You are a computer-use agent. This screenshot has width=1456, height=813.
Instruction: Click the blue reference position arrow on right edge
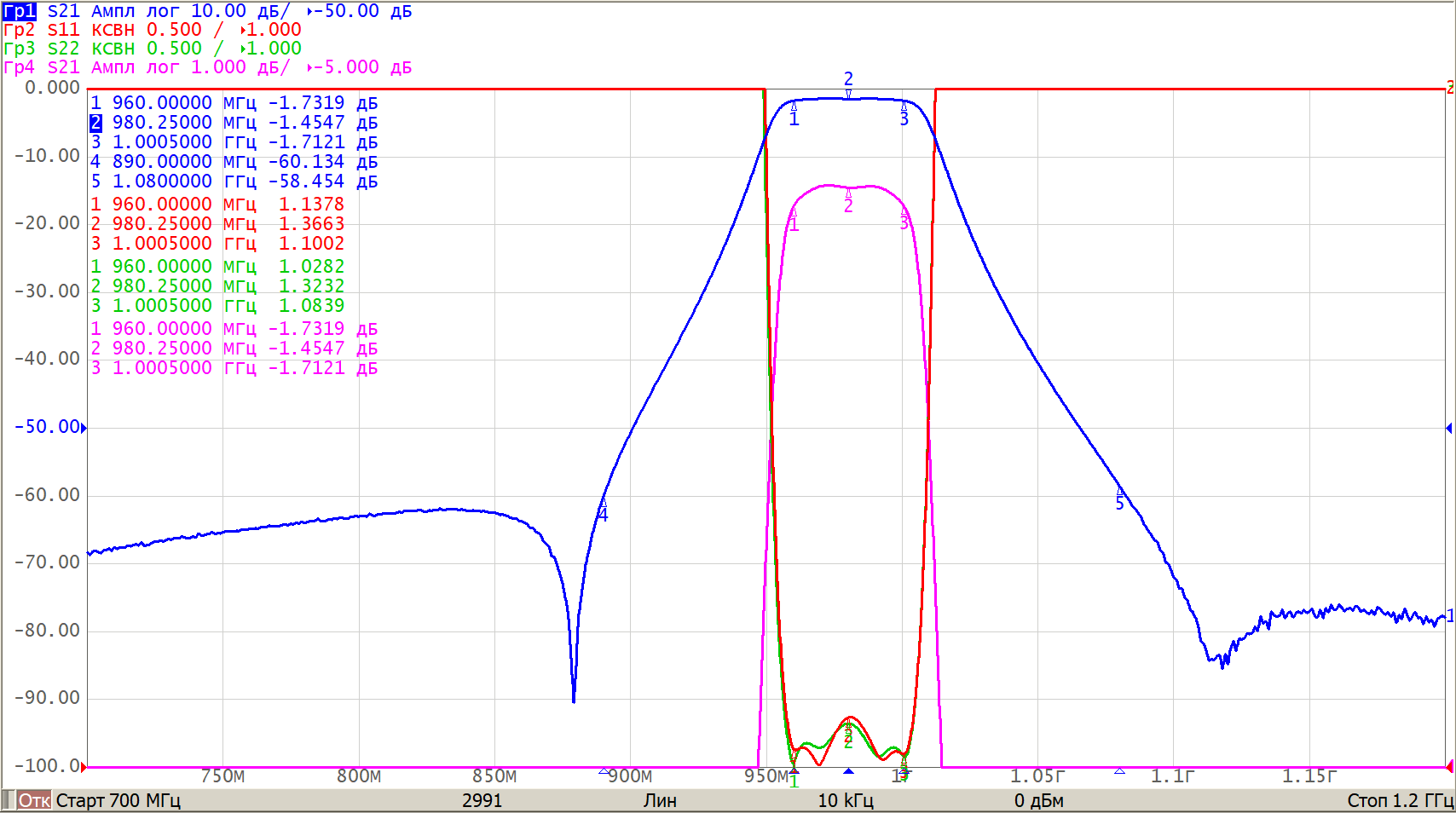tap(1449, 428)
